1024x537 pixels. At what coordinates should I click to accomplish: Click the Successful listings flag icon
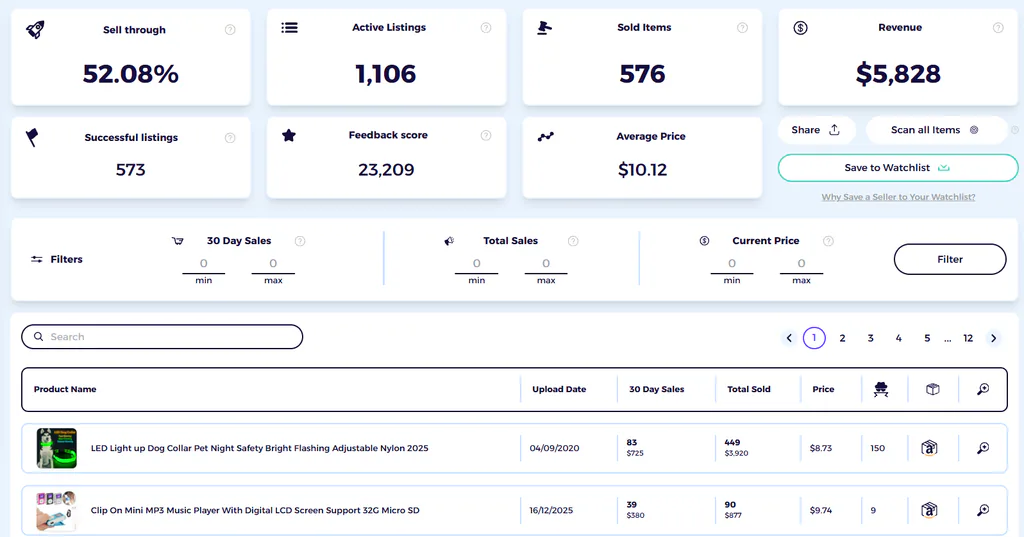tap(32, 137)
